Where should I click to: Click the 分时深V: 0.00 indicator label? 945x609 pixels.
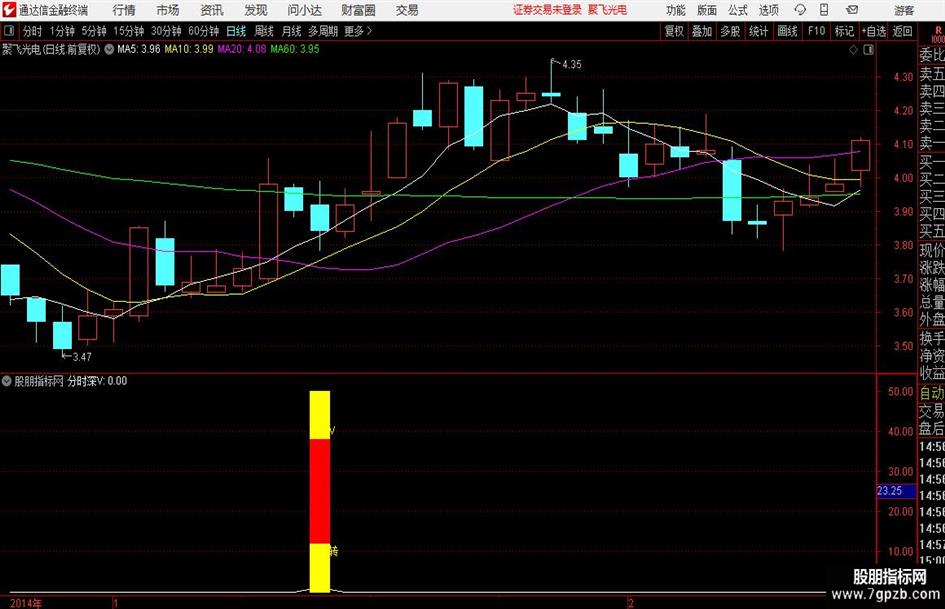tap(97, 381)
